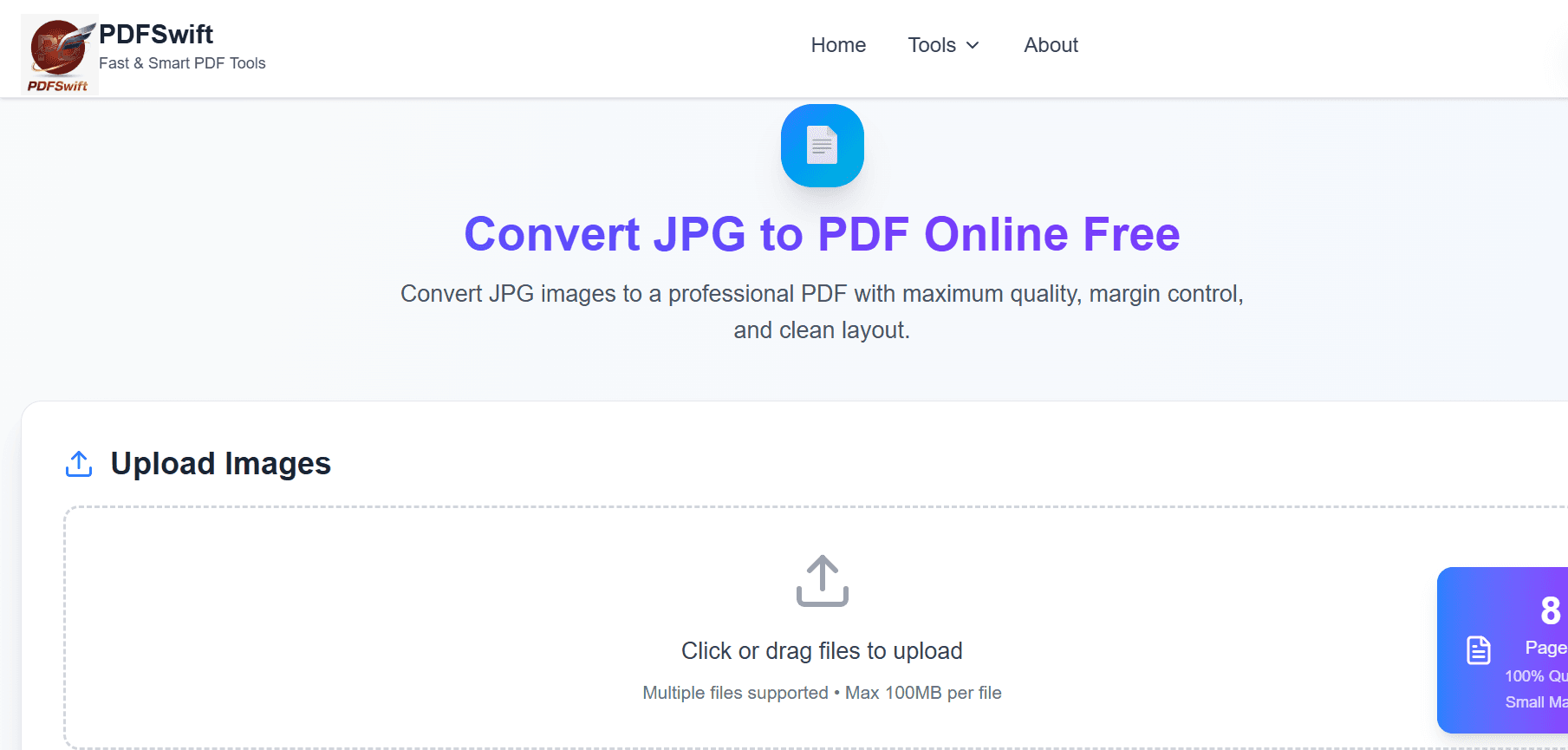Click the blue document icon above the heading
The width and height of the screenshot is (1568, 750).
822,146
